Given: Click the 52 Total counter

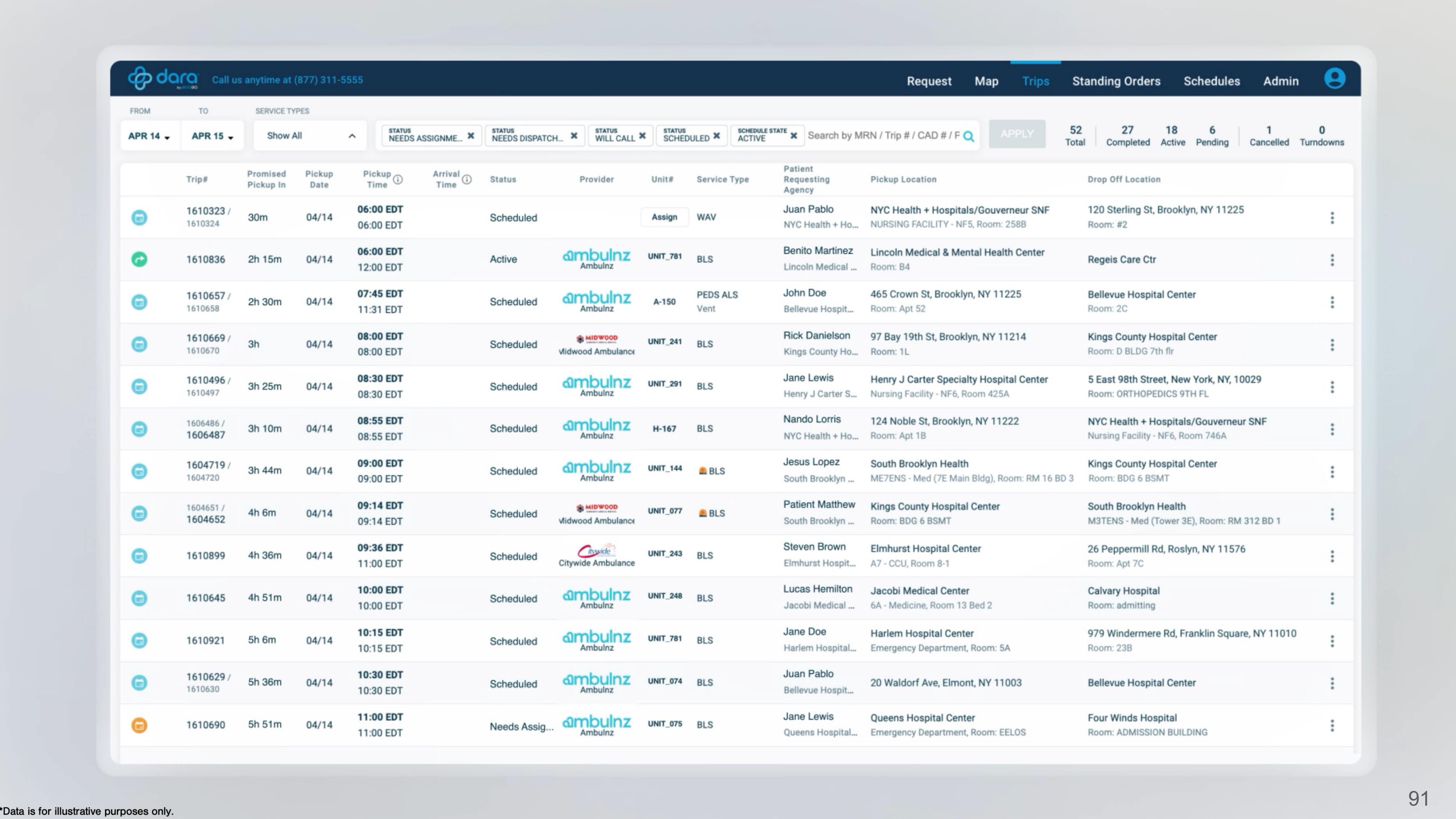Looking at the screenshot, I should 1075,136.
